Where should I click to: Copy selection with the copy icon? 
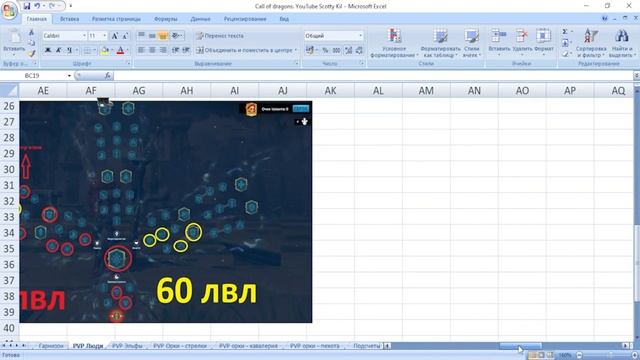31,43
